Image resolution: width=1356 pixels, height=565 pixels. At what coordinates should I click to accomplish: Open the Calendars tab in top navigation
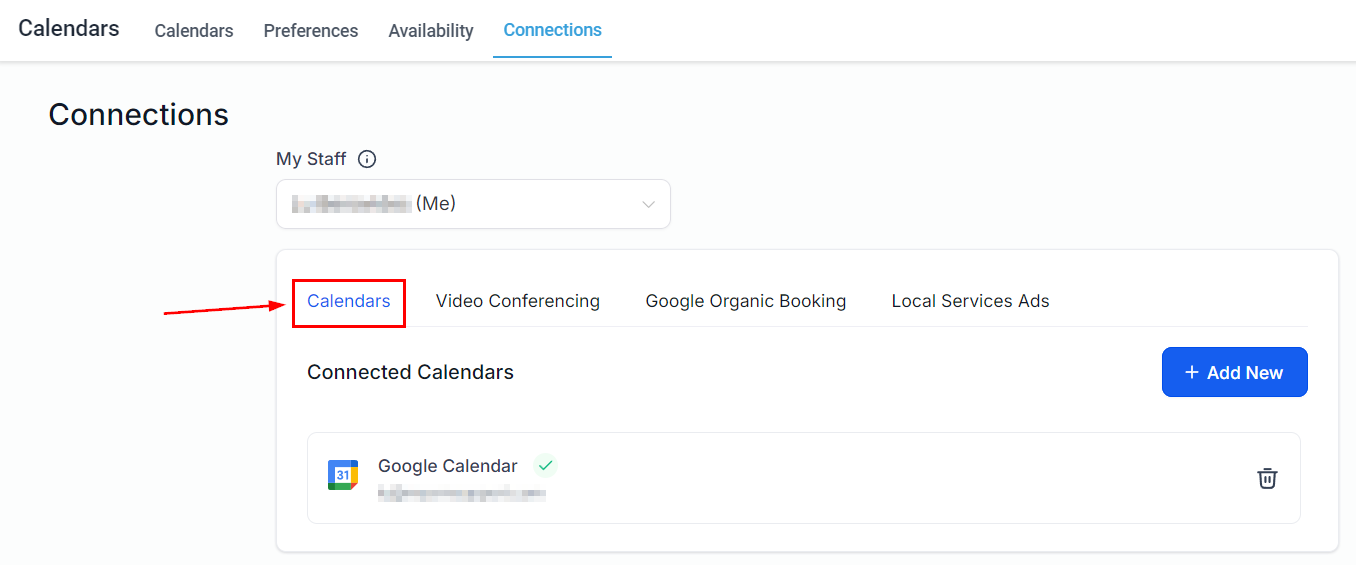(194, 31)
